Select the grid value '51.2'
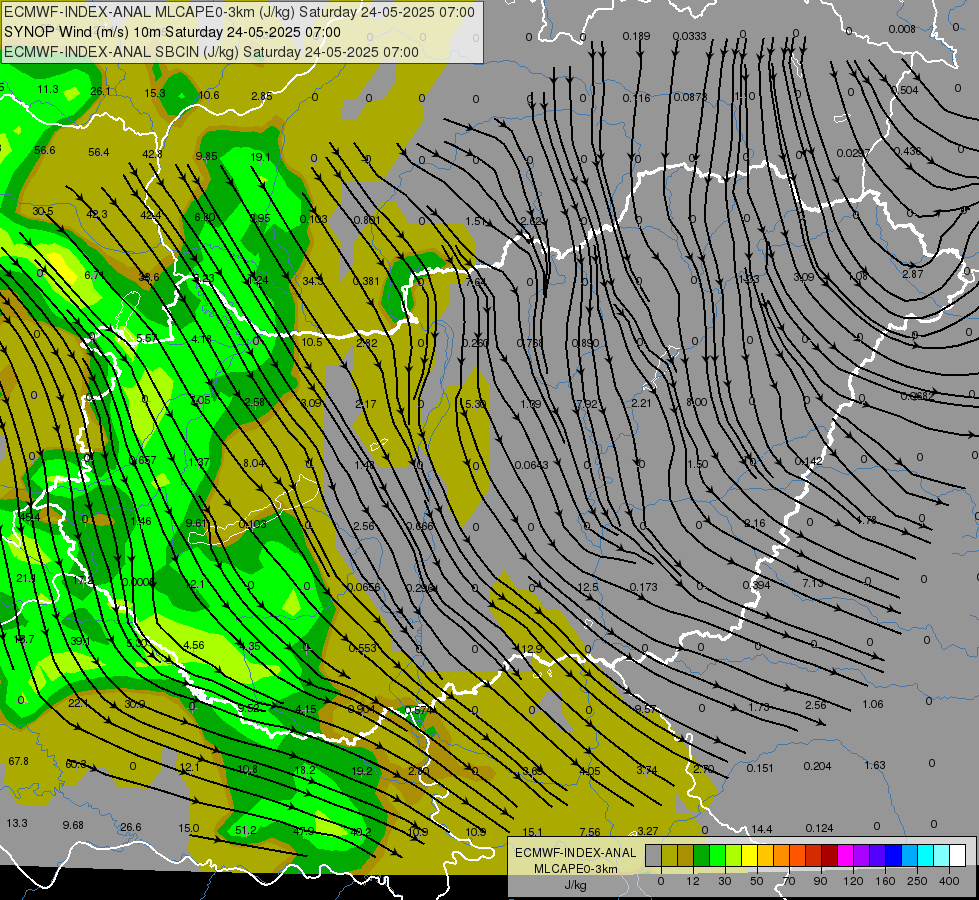This screenshot has height=900, width=979. coord(246,830)
